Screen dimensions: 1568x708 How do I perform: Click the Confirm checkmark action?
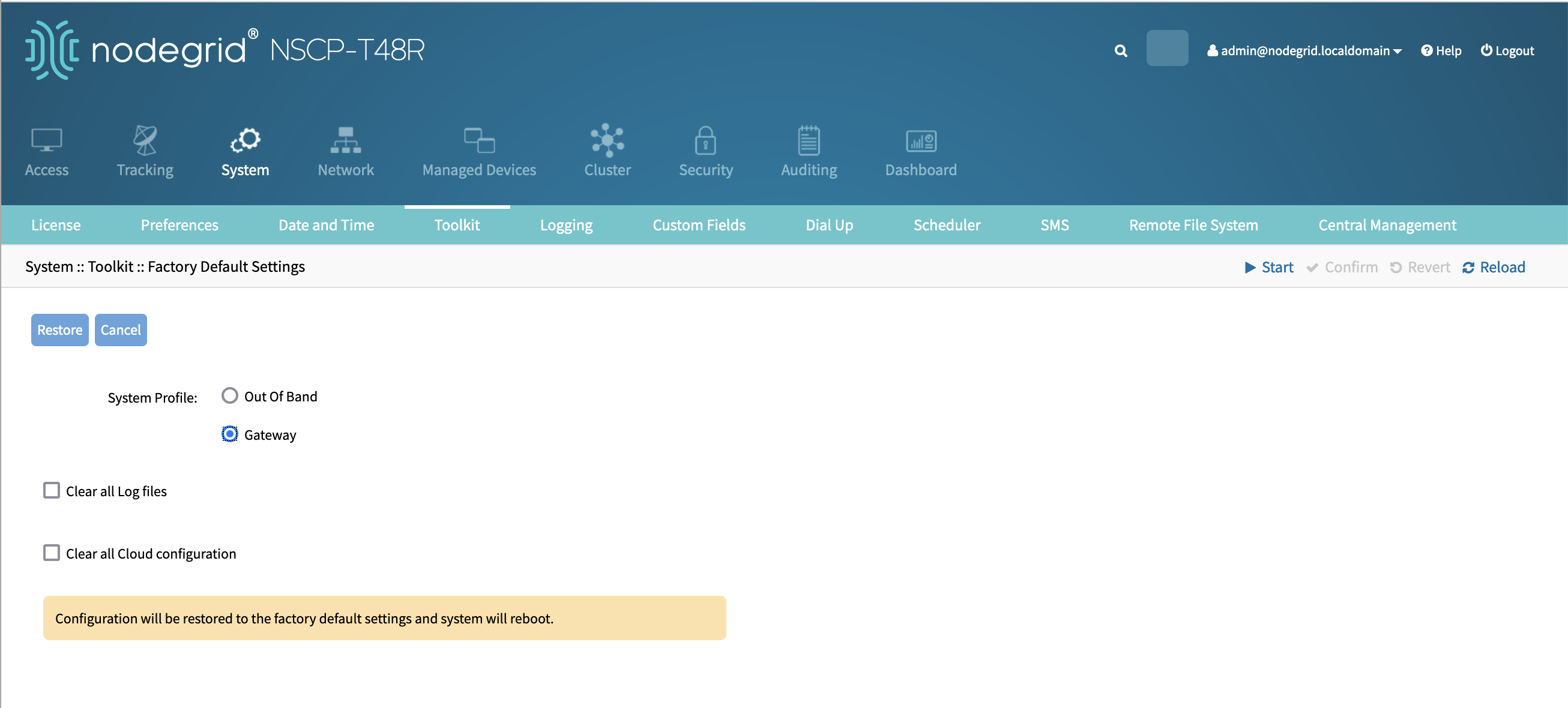tap(1342, 267)
